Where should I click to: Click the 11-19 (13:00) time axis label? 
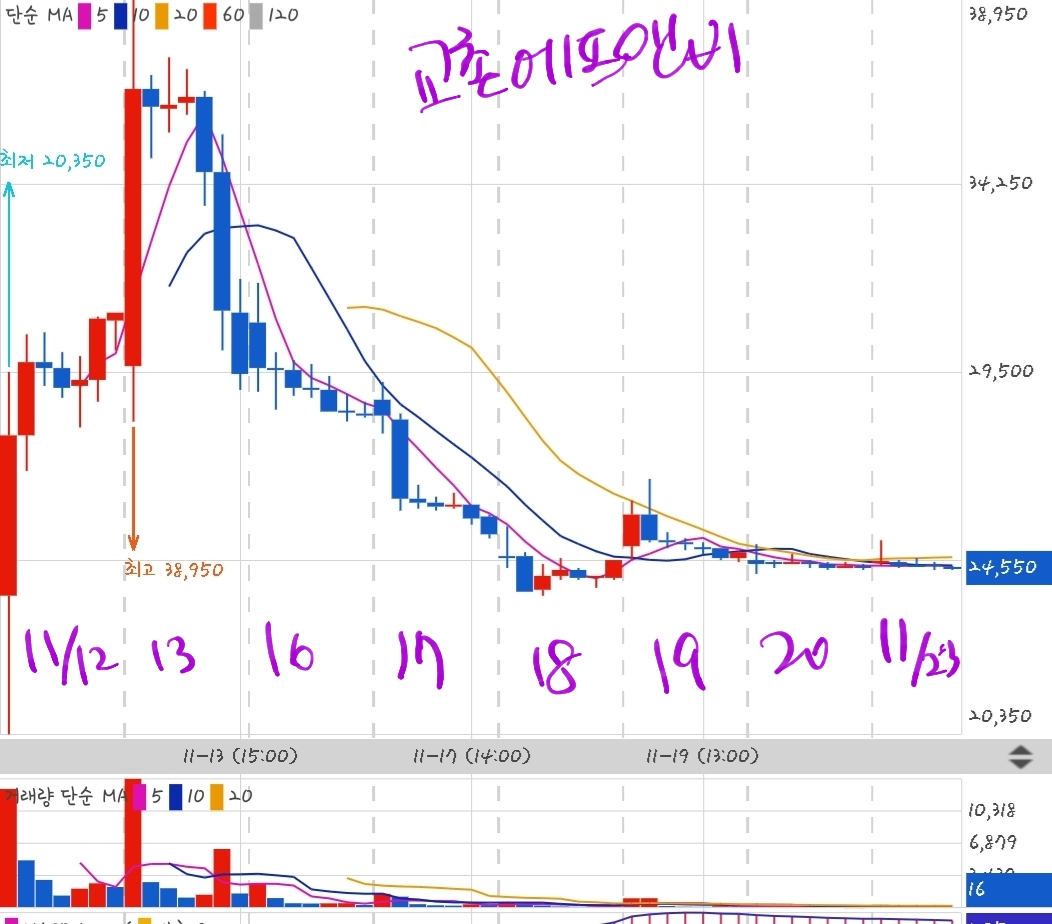point(702,756)
